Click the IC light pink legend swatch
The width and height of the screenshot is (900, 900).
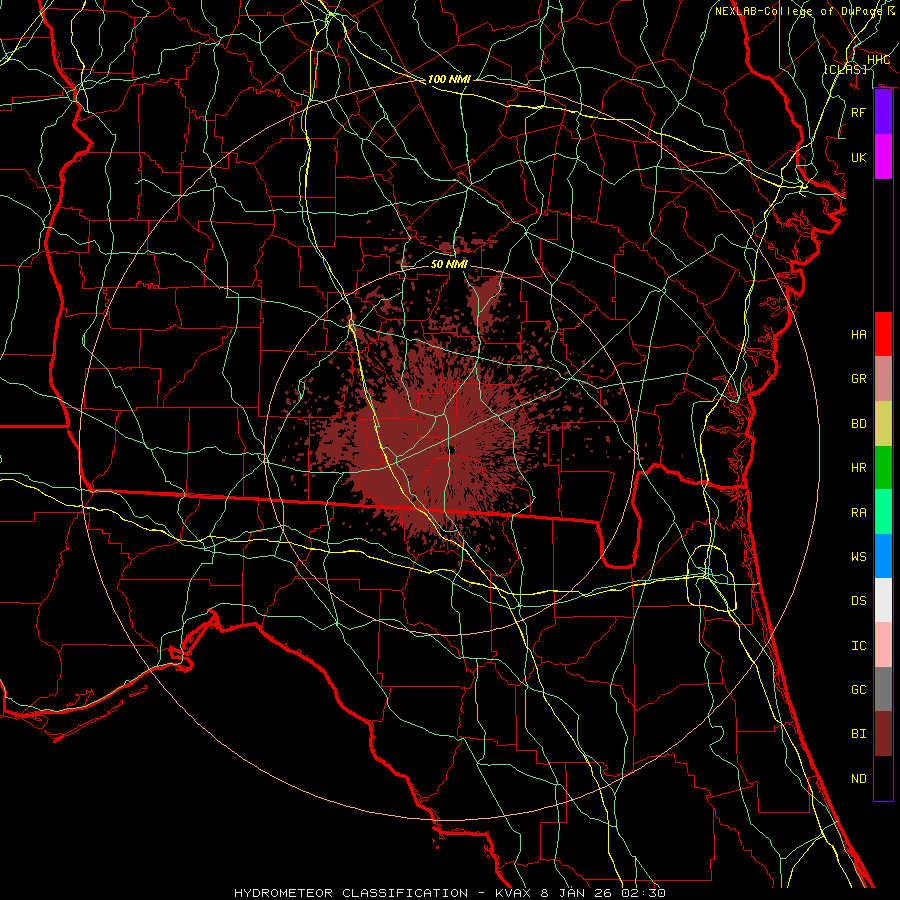coord(883,645)
